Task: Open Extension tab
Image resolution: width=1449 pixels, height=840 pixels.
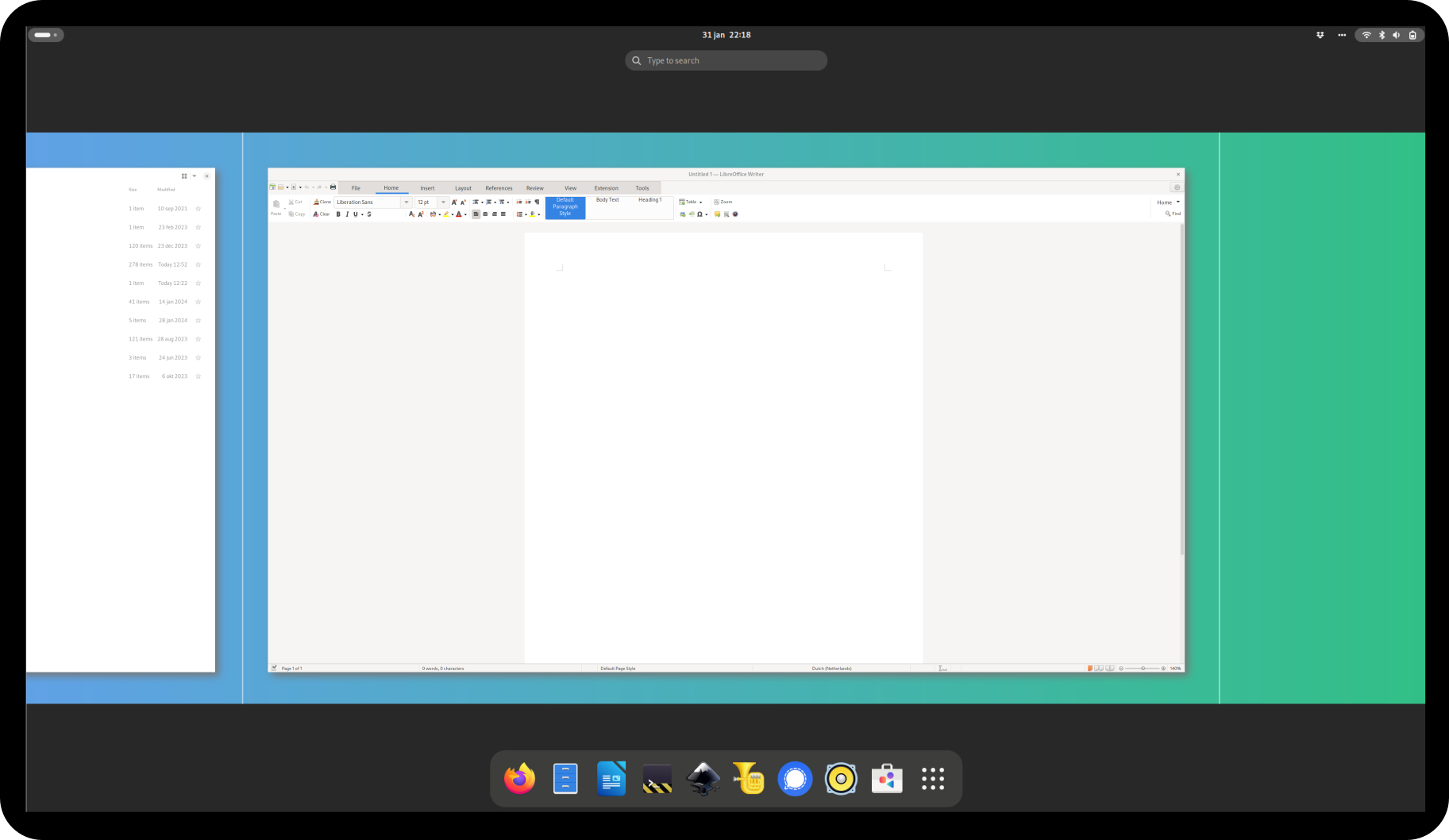Action: pos(607,188)
